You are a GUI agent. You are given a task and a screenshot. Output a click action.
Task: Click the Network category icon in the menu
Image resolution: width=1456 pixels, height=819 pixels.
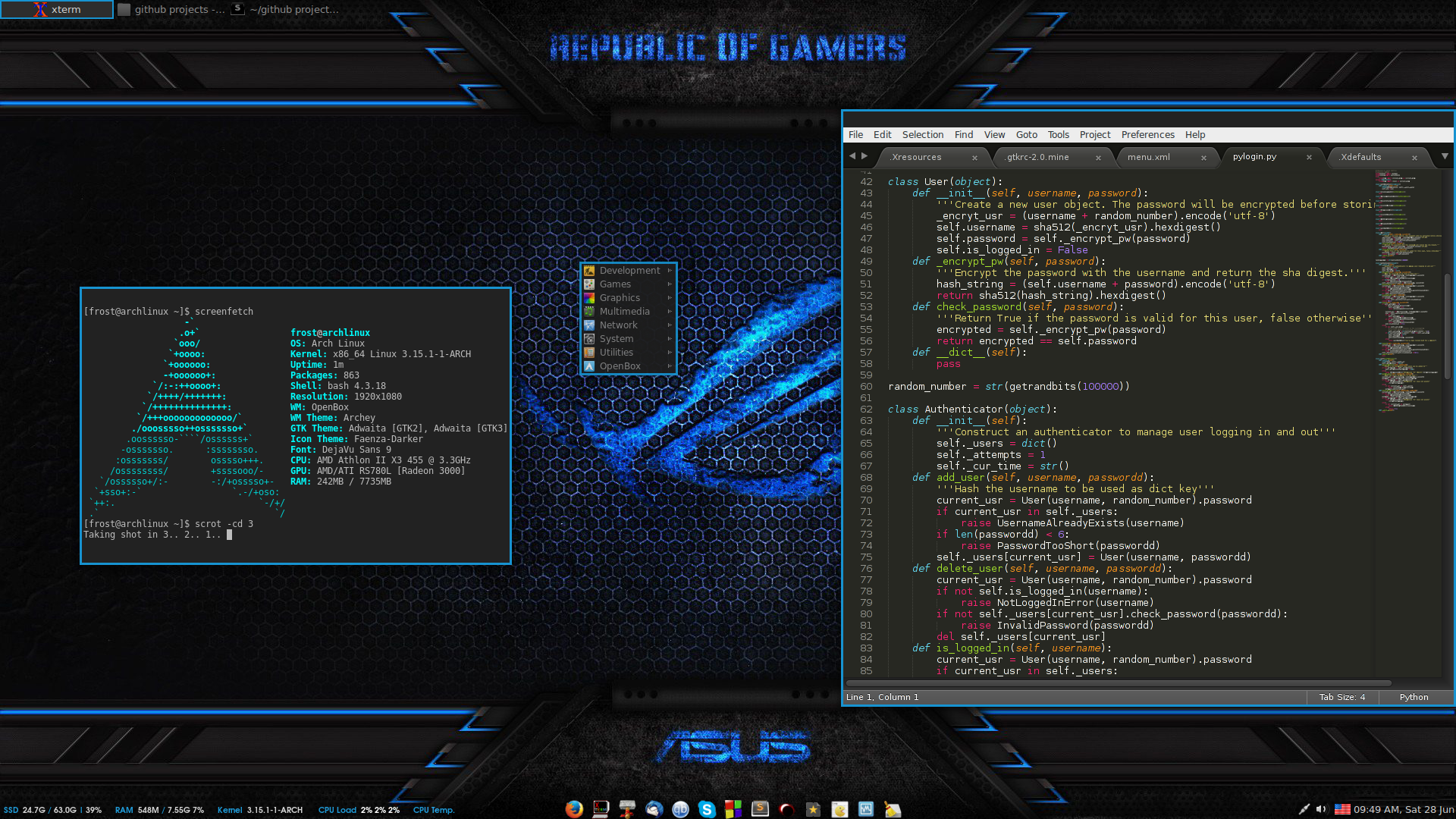[589, 325]
